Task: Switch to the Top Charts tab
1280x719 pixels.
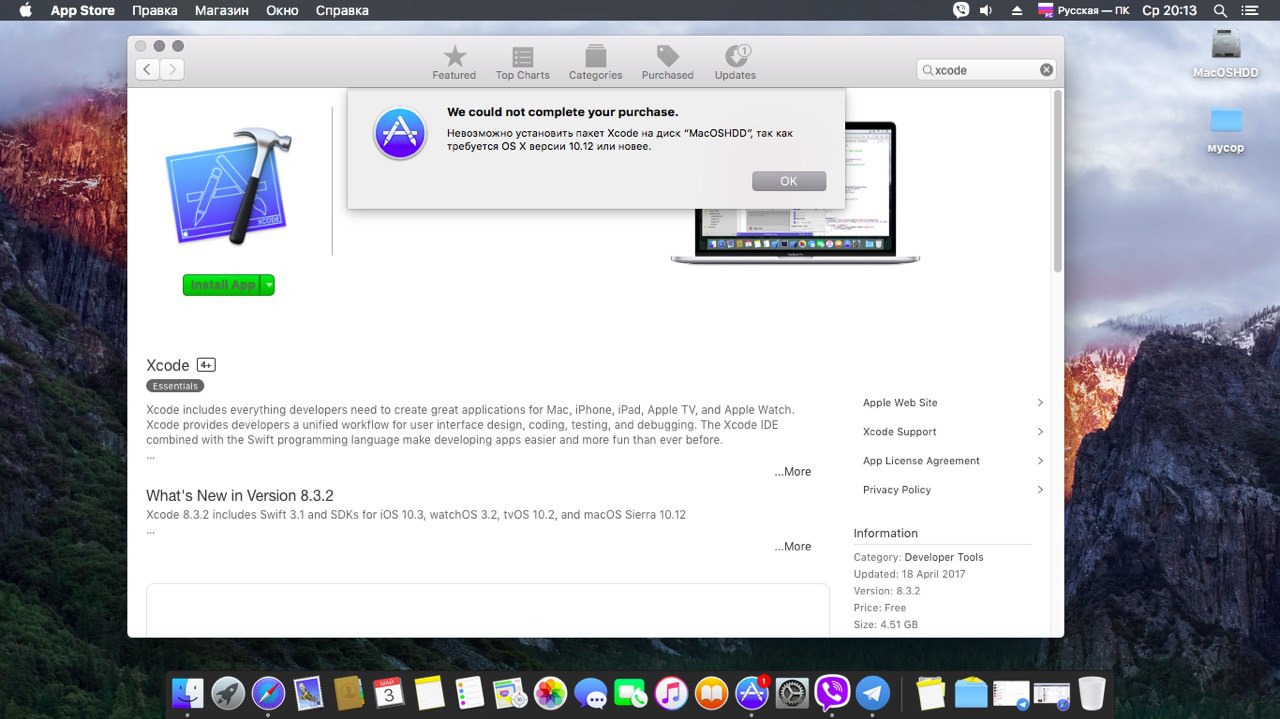Action: point(522,62)
